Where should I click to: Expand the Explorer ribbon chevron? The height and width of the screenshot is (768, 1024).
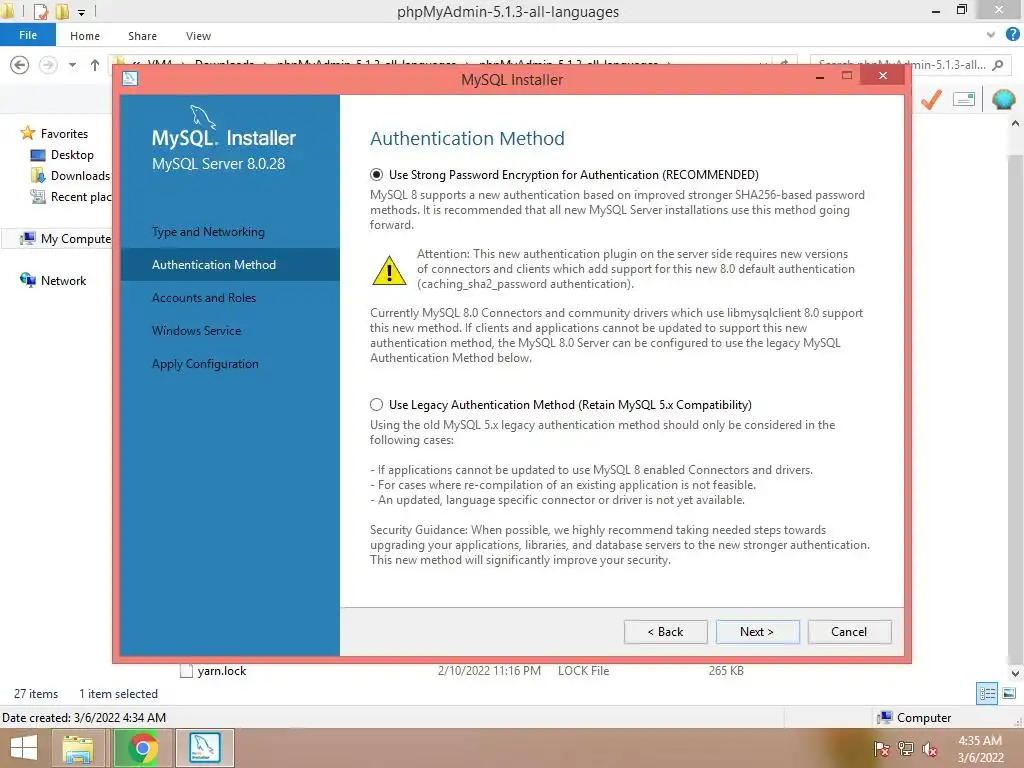pos(991,35)
